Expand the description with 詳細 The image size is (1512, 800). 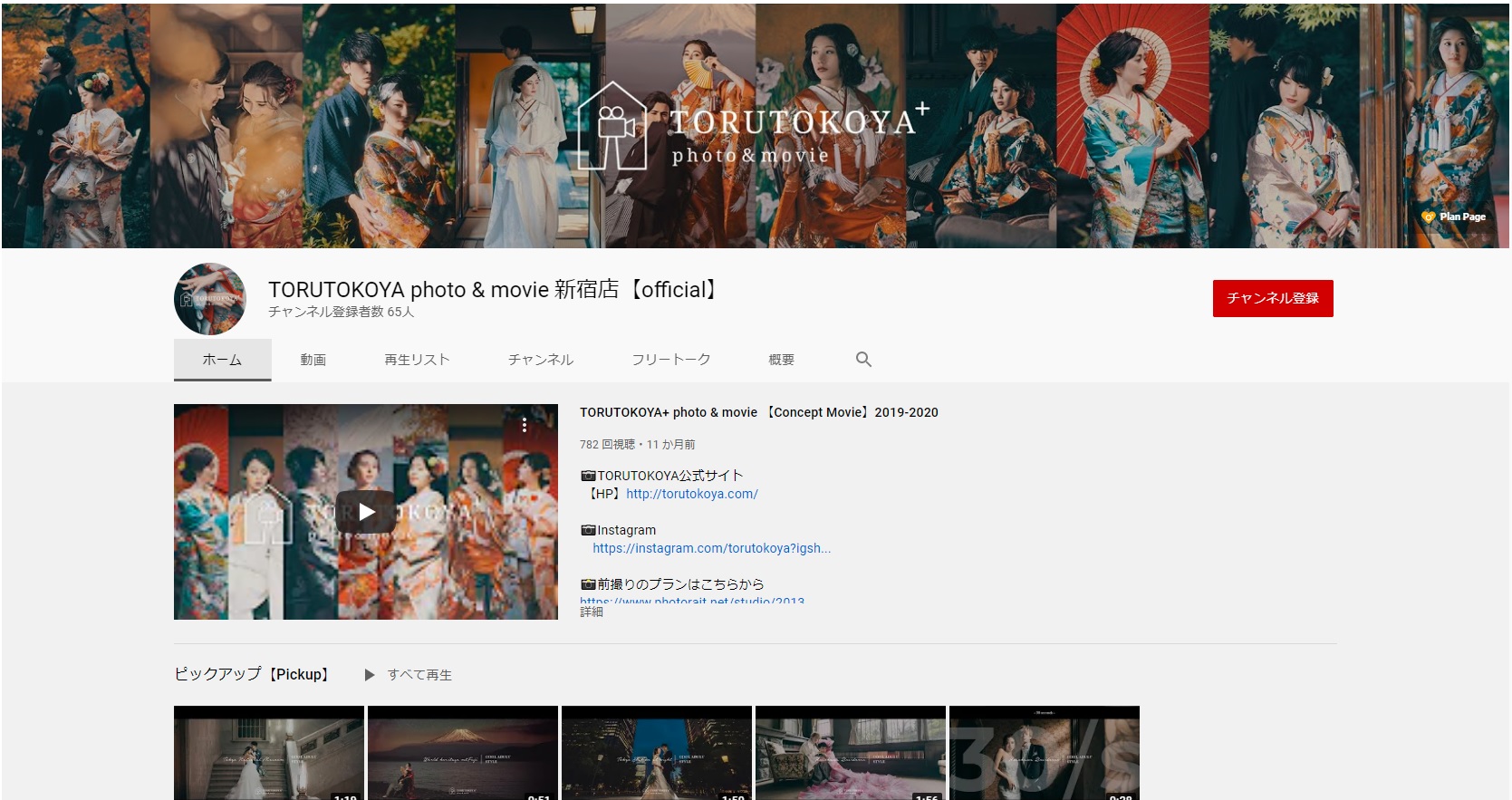click(x=592, y=612)
